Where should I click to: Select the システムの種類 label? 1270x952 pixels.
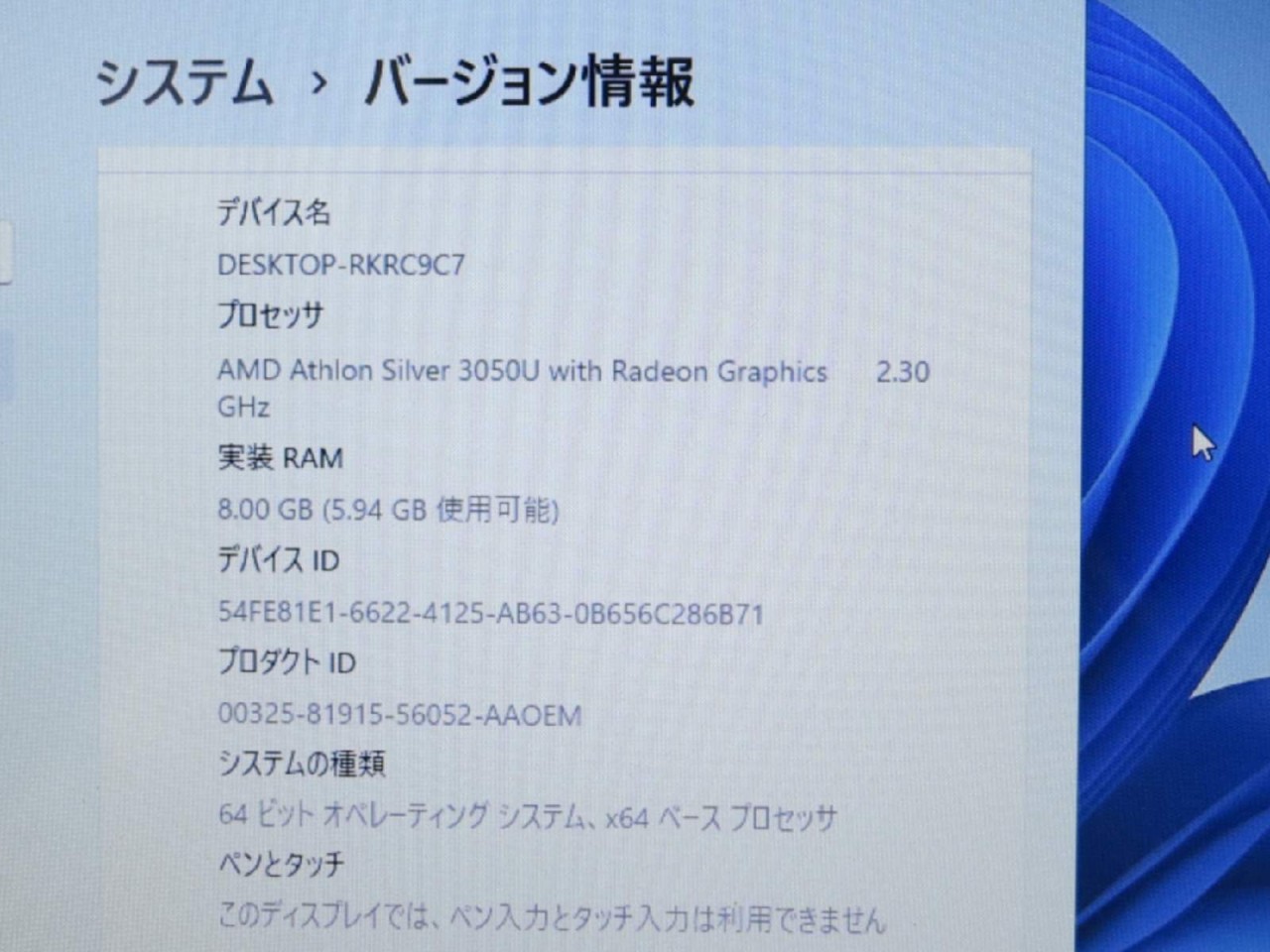(301, 764)
